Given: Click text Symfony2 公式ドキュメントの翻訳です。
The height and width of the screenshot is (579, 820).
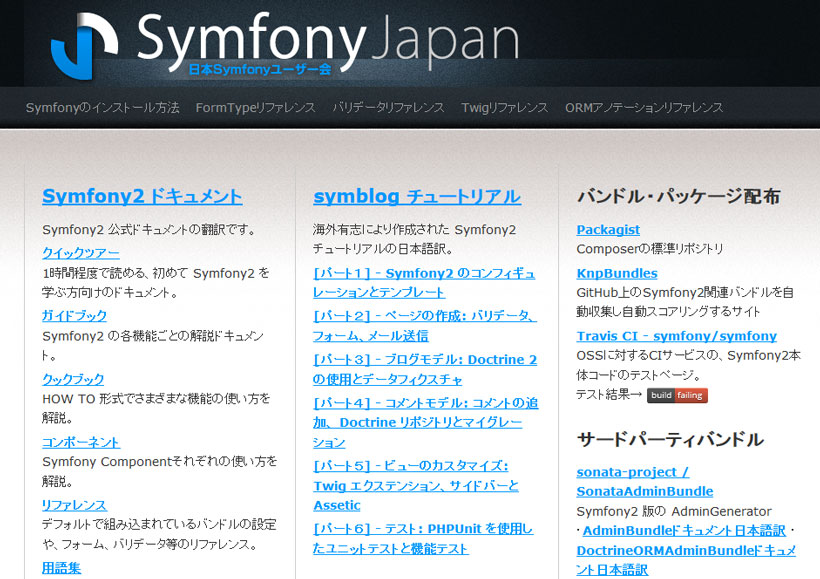Looking at the screenshot, I should (150, 230).
